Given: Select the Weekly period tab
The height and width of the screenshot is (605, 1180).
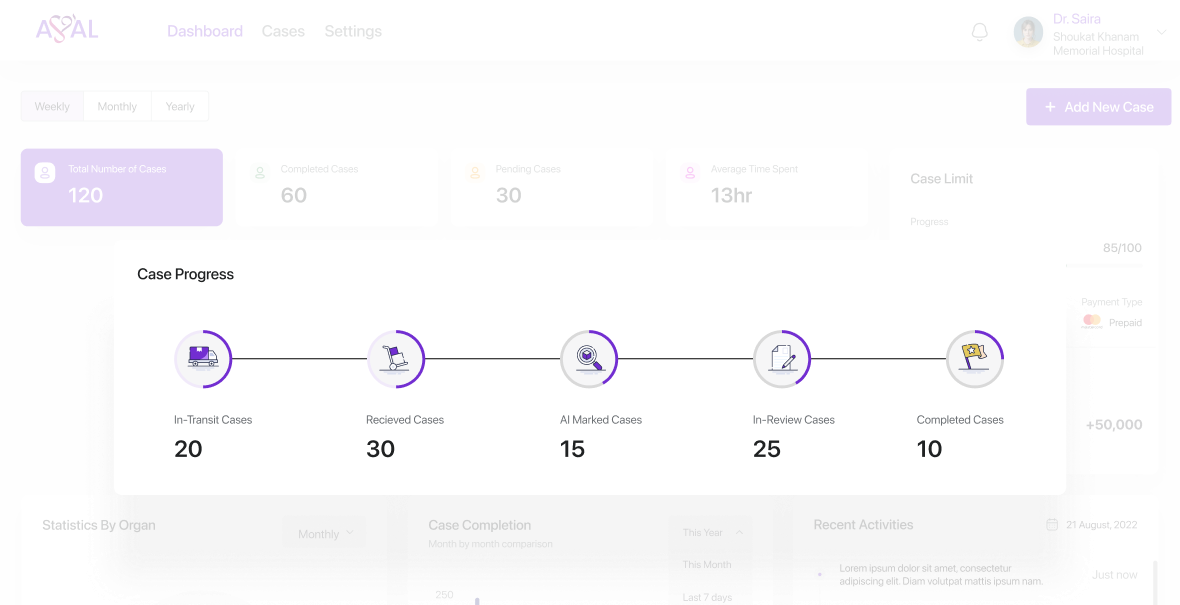Looking at the screenshot, I should click(x=52, y=106).
